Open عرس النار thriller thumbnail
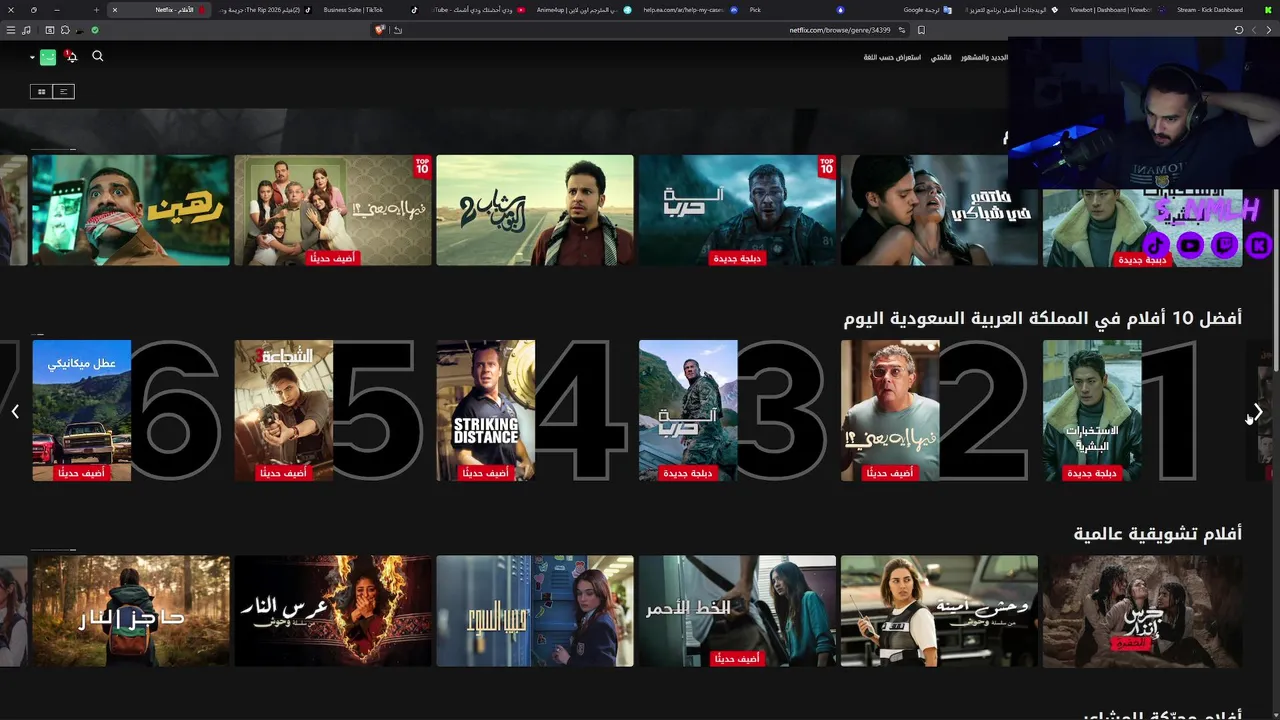 click(x=333, y=611)
